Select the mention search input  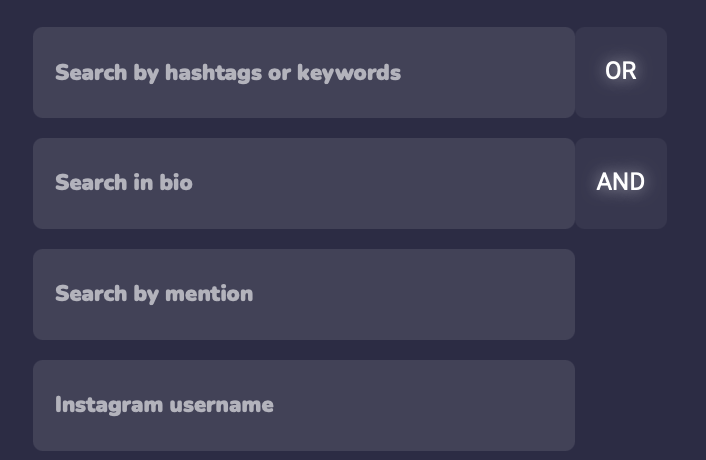click(x=303, y=294)
